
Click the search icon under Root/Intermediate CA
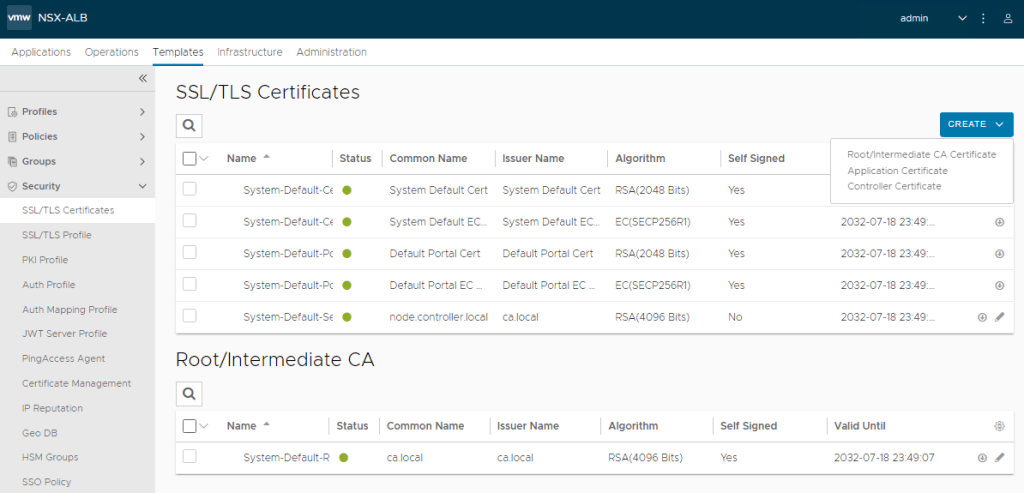[x=188, y=393]
